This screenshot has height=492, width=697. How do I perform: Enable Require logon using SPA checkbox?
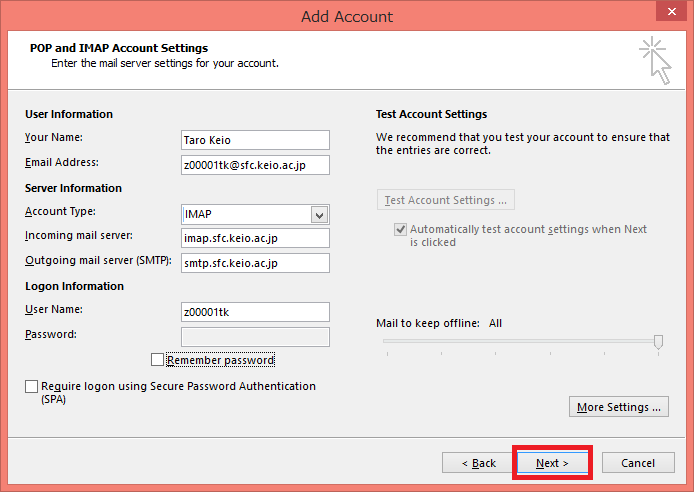click(32, 387)
